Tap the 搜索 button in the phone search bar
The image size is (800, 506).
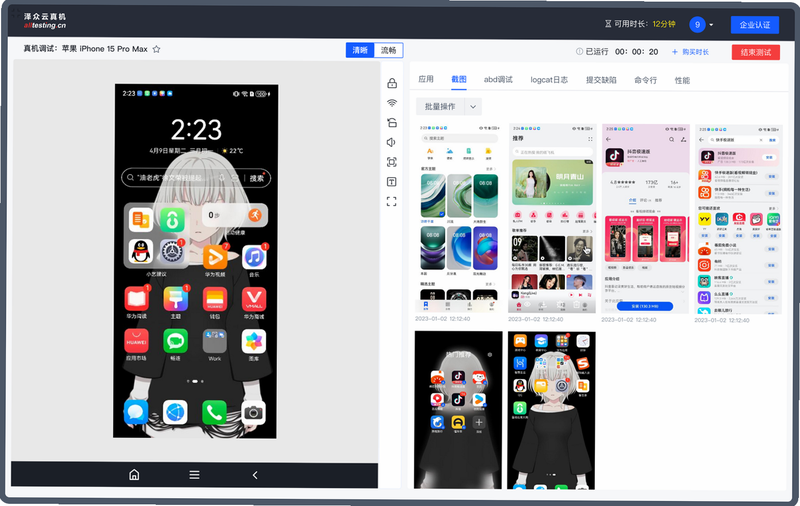click(x=257, y=178)
